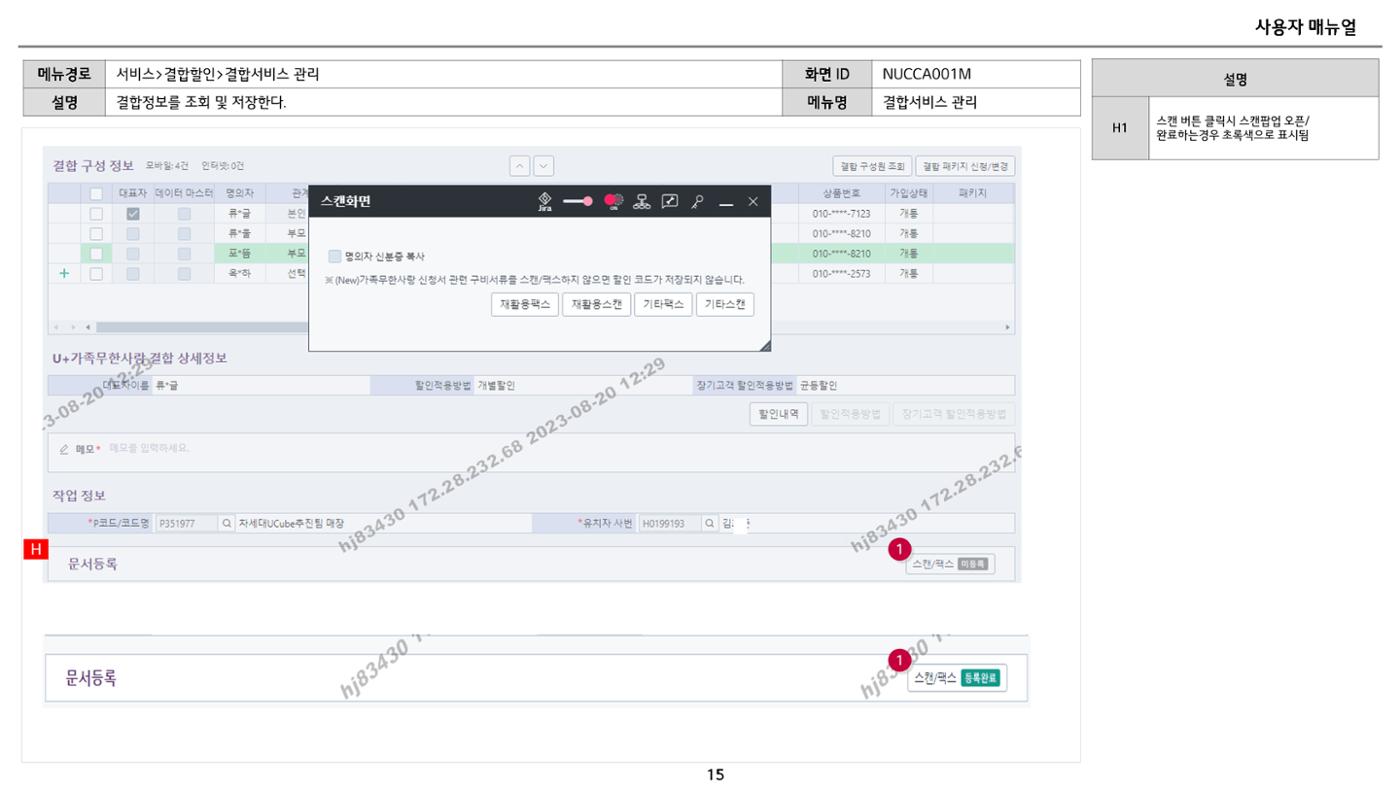Check the 명의자 신분증 복사 checkbox
This screenshot has height=788, width=1400.
pyautogui.click(x=336, y=256)
